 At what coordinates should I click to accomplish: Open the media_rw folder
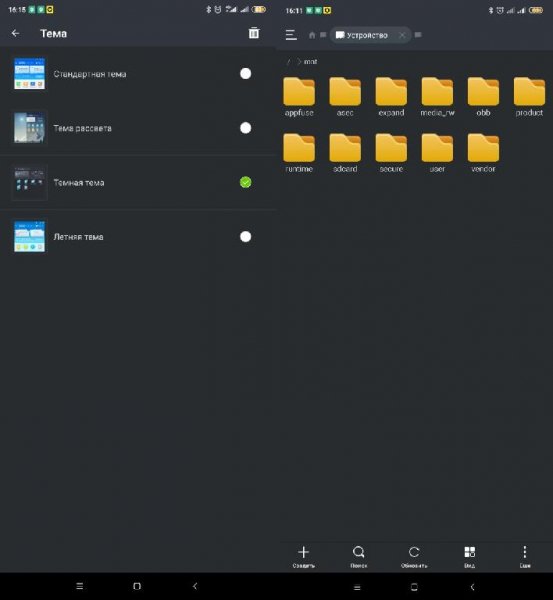[x=437, y=97]
